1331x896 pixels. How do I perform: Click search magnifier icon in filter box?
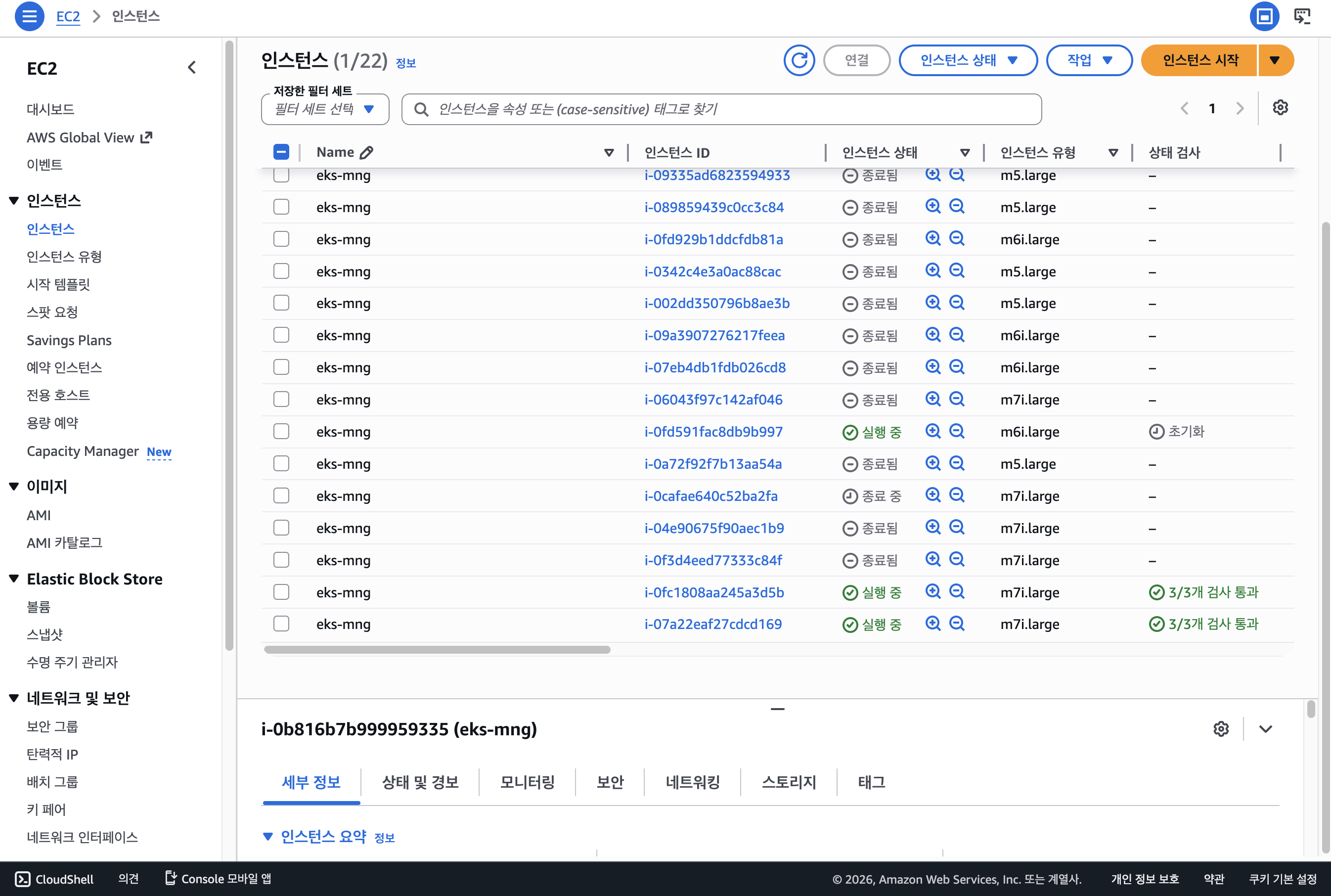point(421,109)
